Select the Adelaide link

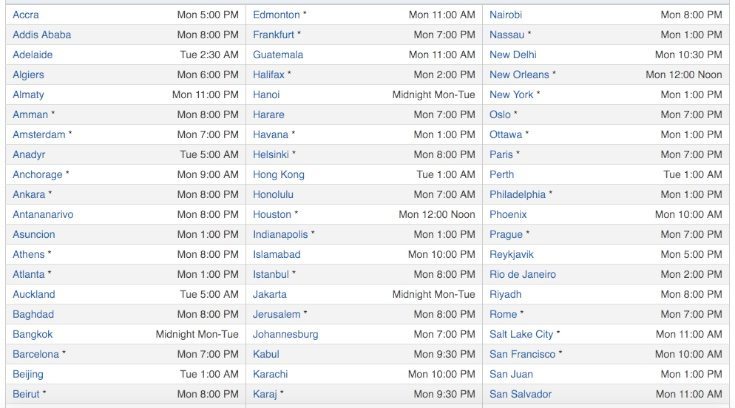[x=32, y=54]
